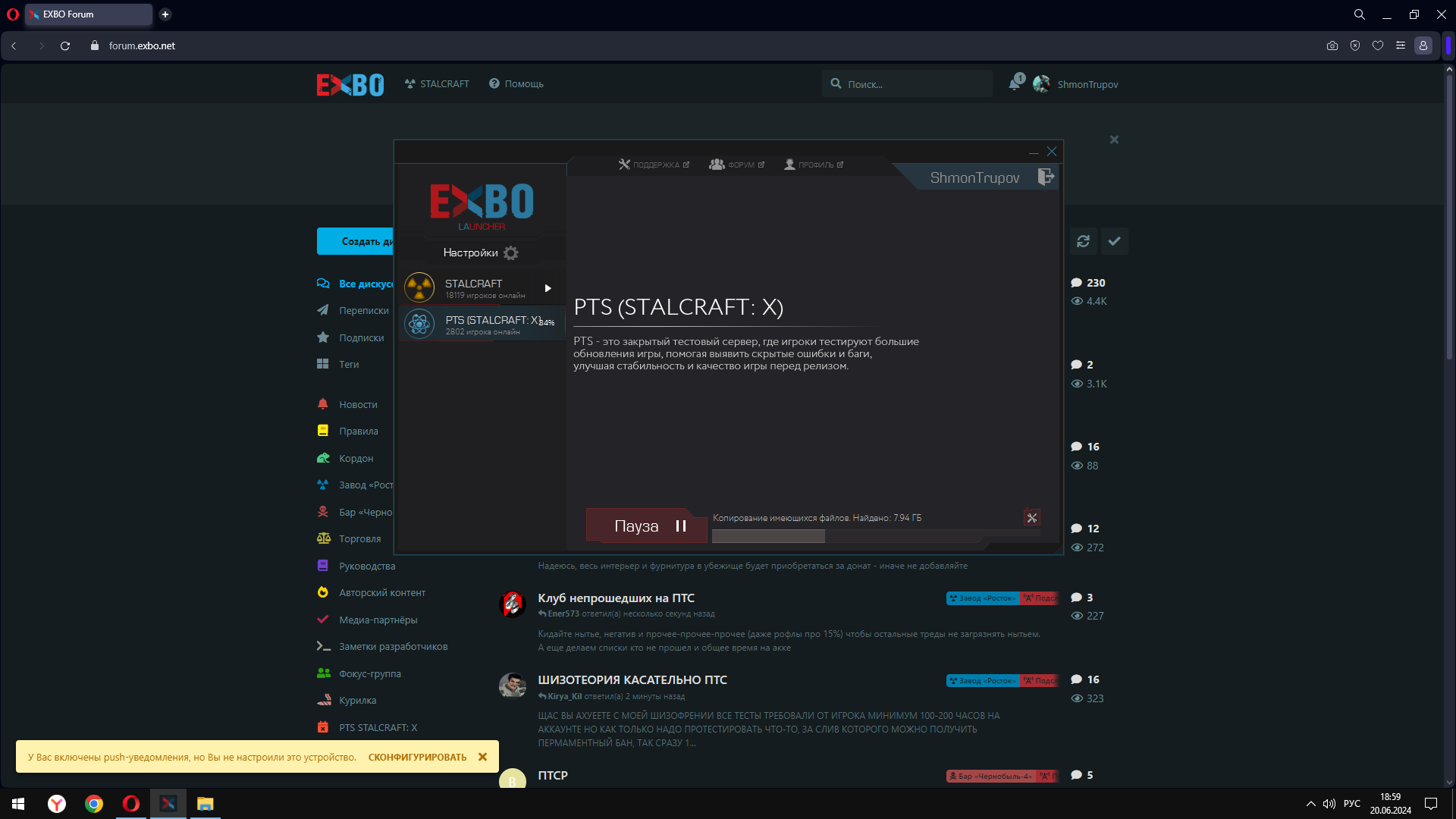
Task: Open Подписки in forum sidebar
Action: coord(351,337)
